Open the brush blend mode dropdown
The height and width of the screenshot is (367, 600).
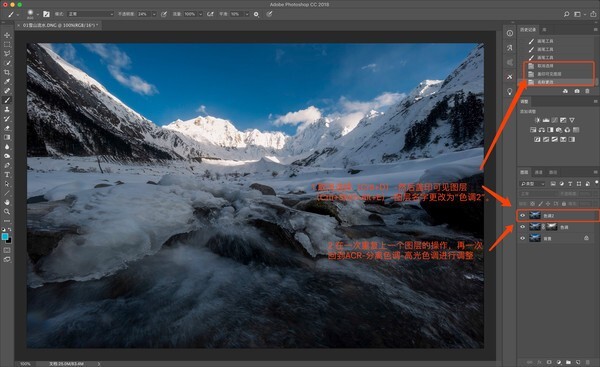pos(91,14)
